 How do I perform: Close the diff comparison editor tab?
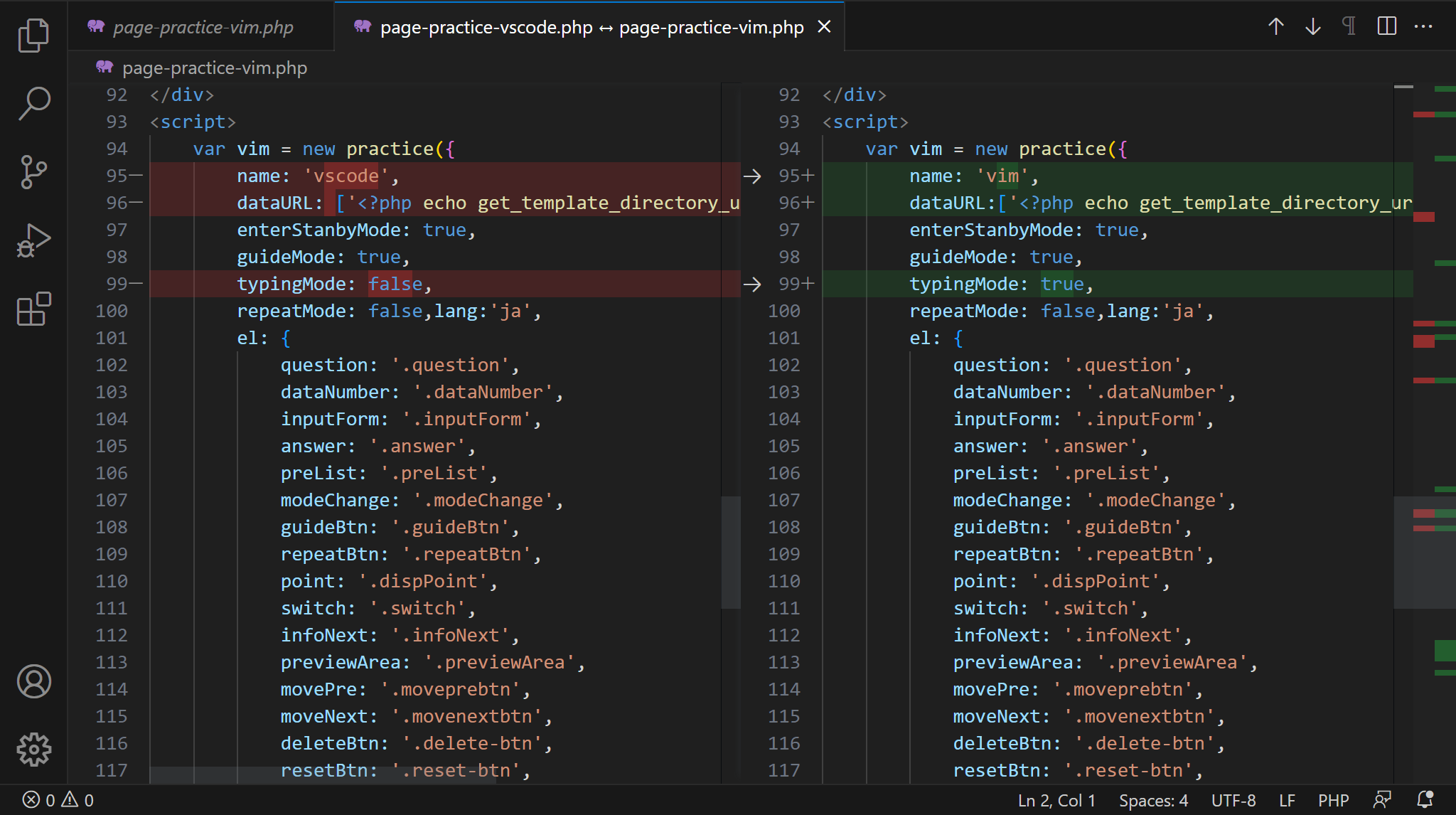(x=824, y=27)
